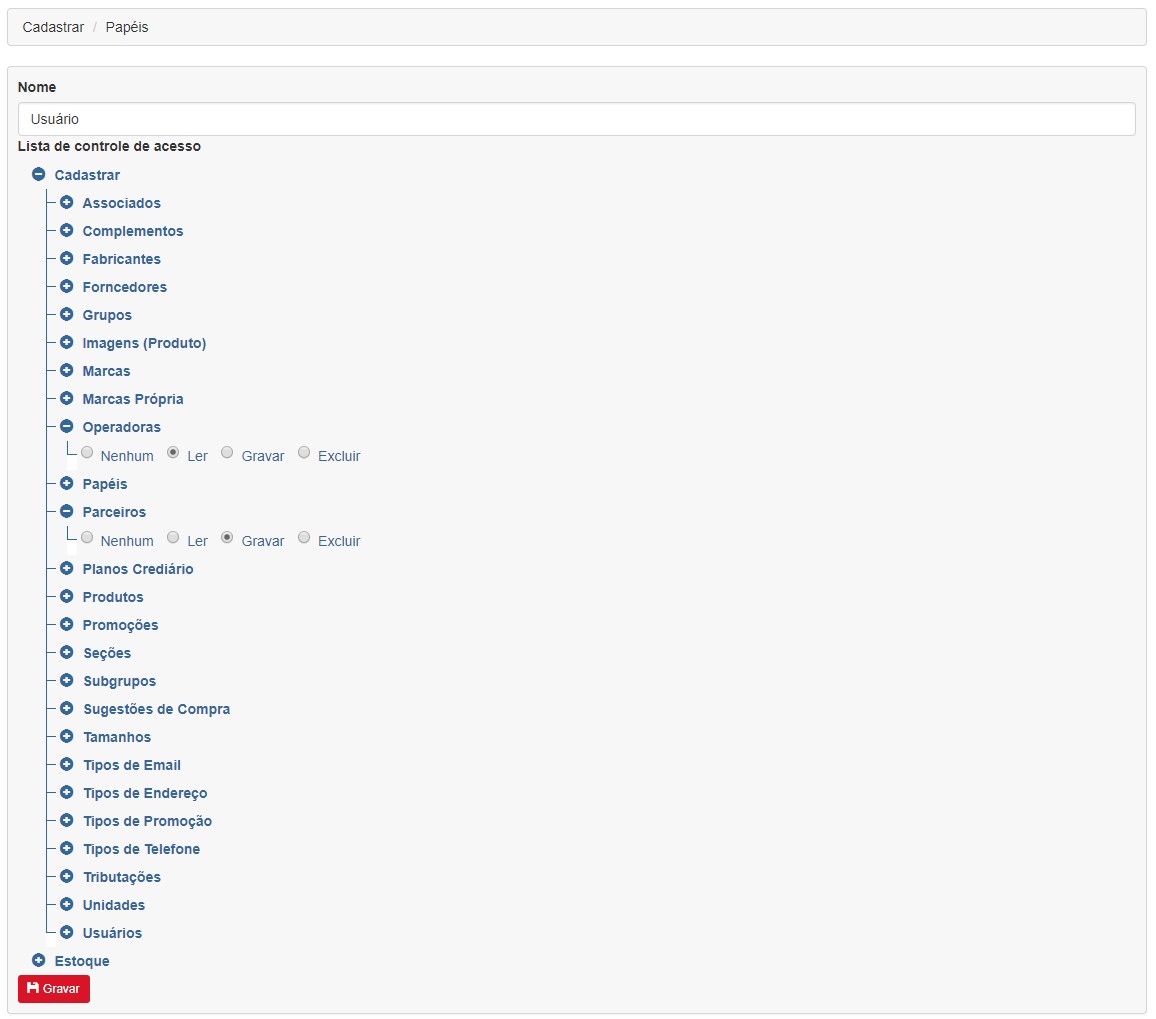Viewport: 1156px width, 1019px height.
Task: Expand Marcas Própria plus icon
Action: (x=66, y=399)
